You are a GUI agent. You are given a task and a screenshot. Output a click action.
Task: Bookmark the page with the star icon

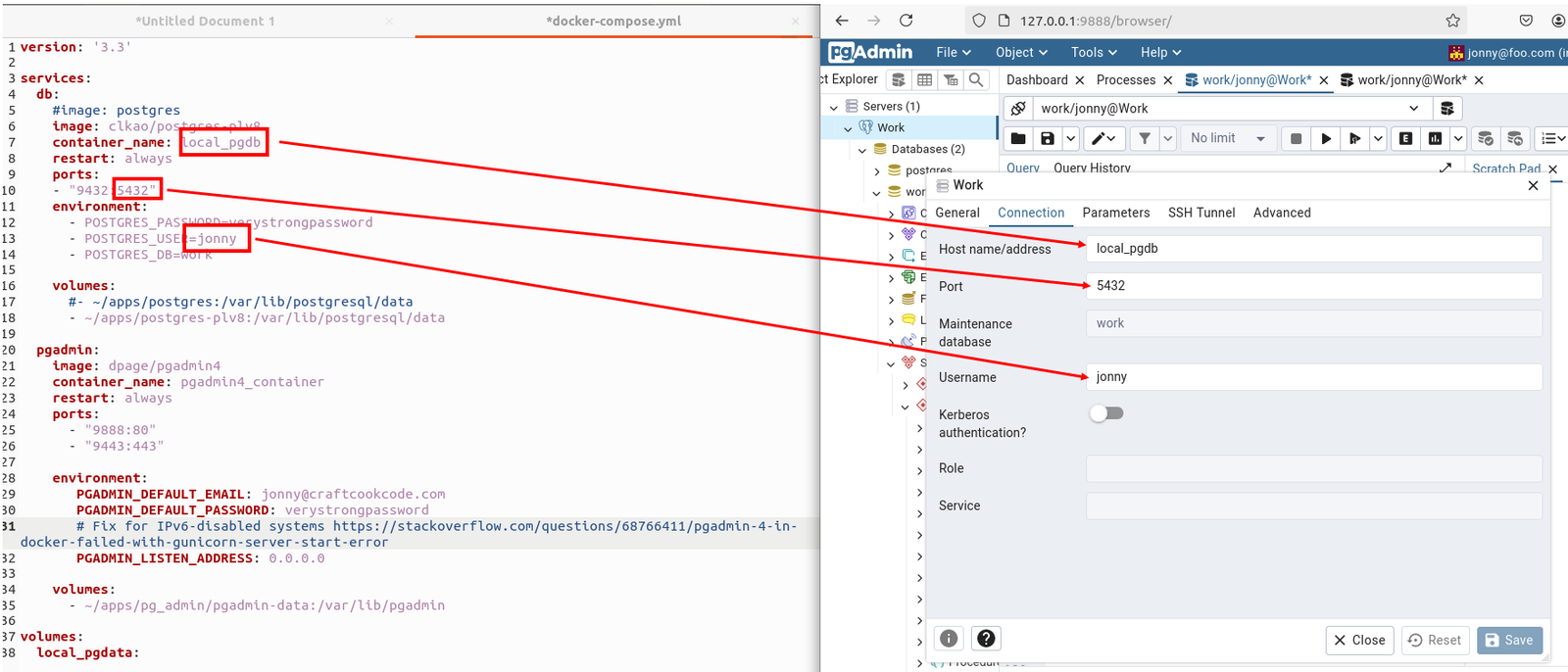coord(1453,20)
